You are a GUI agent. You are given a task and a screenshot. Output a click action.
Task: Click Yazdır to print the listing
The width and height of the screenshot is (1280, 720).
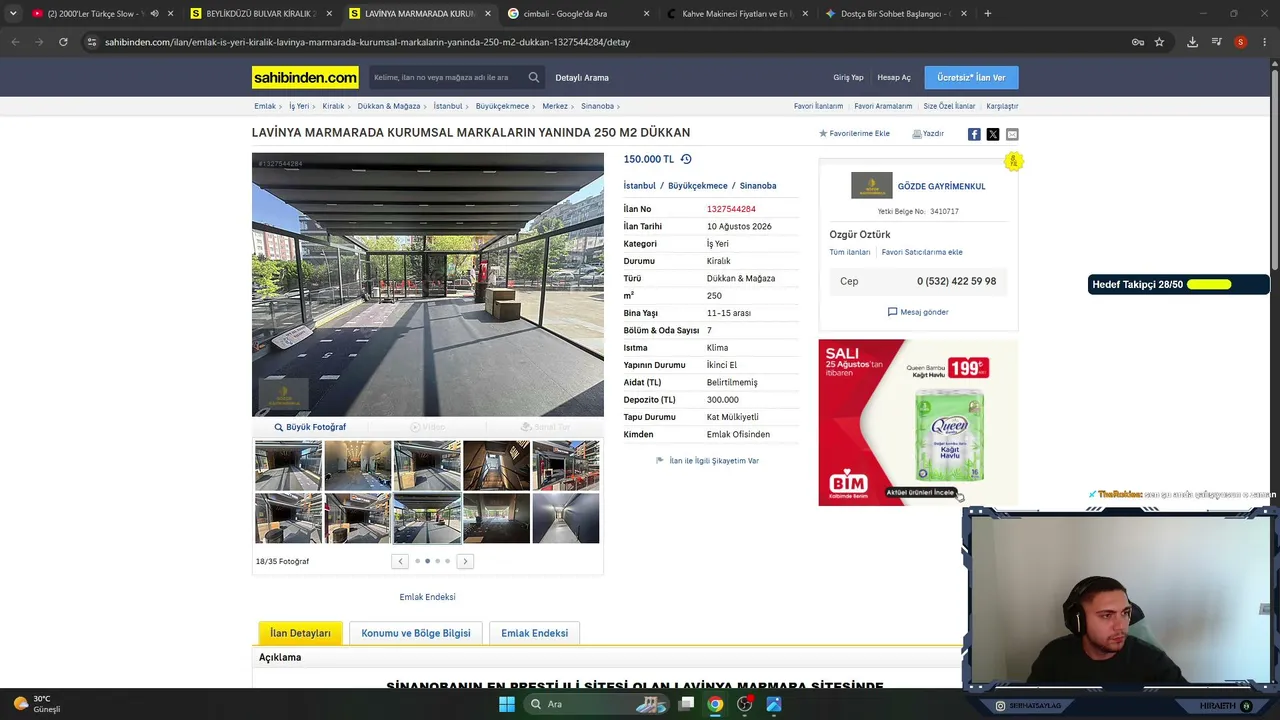tap(928, 134)
